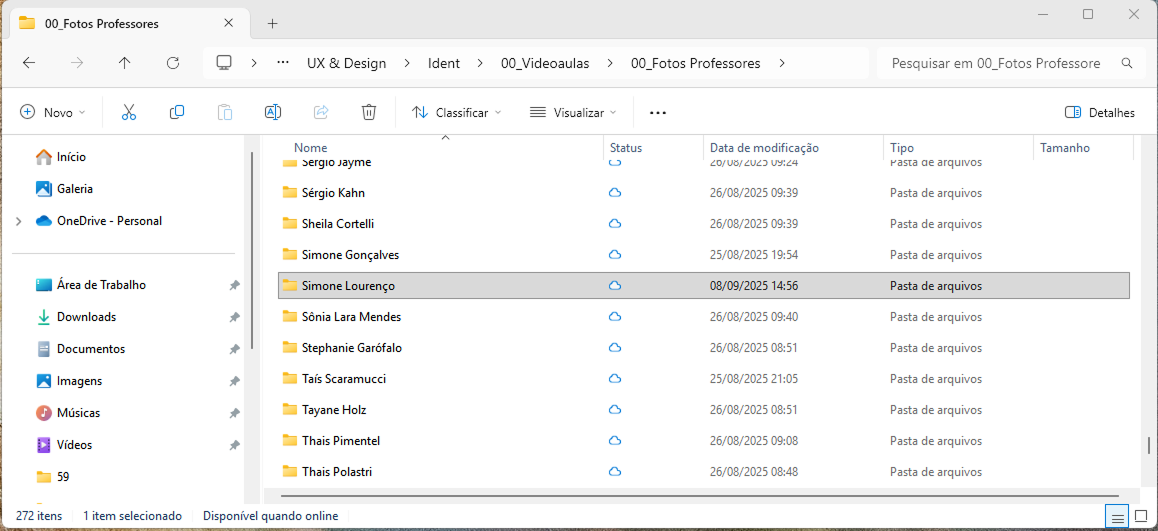Open the Classificar sort dropdown
The height and width of the screenshot is (531, 1158).
coord(457,113)
